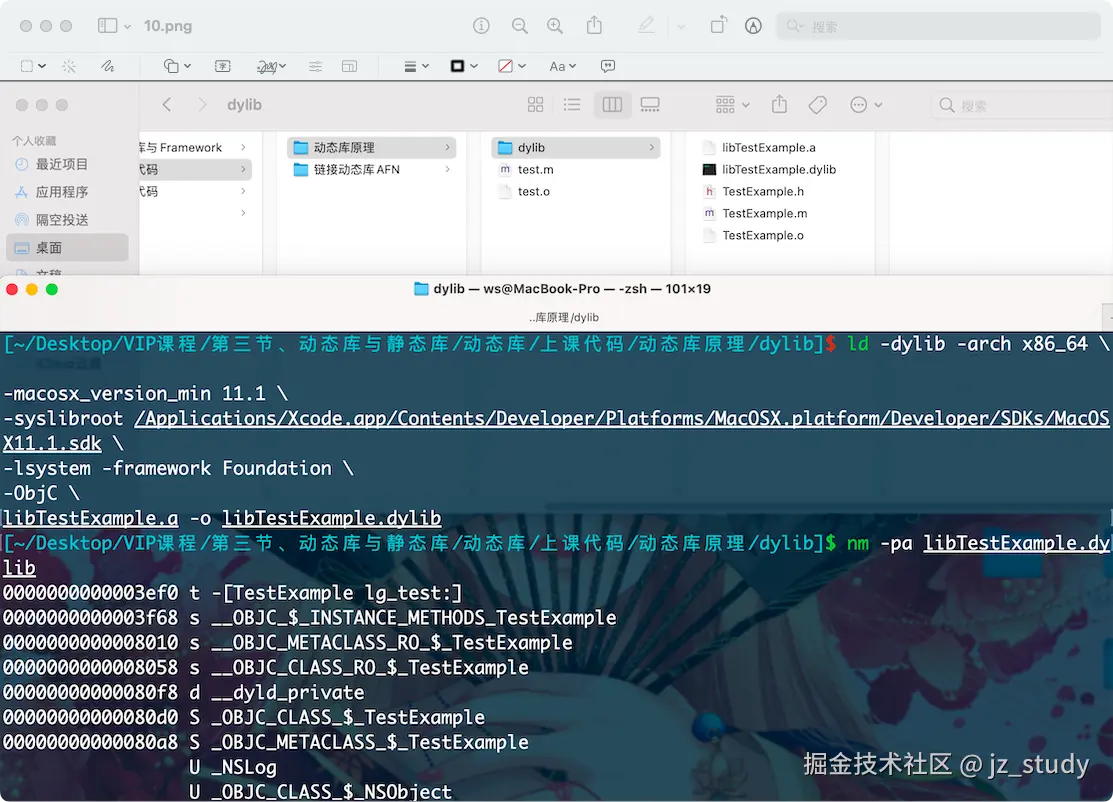Switch Finder to gallery view
Image resolution: width=1113 pixels, height=802 pixels.
tap(650, 105)
